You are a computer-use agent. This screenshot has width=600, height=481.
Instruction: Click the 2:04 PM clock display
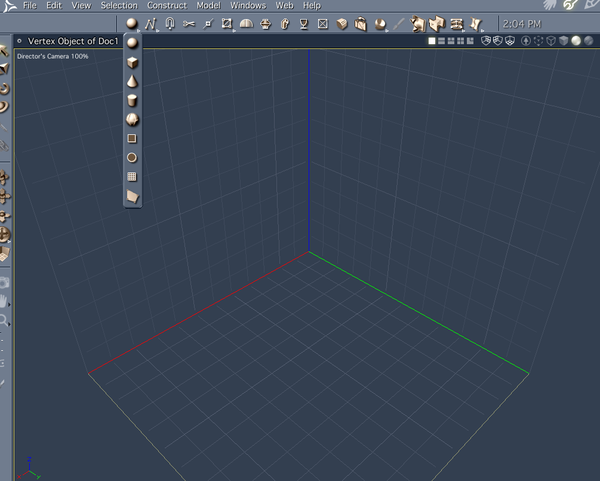coord(522,24)
